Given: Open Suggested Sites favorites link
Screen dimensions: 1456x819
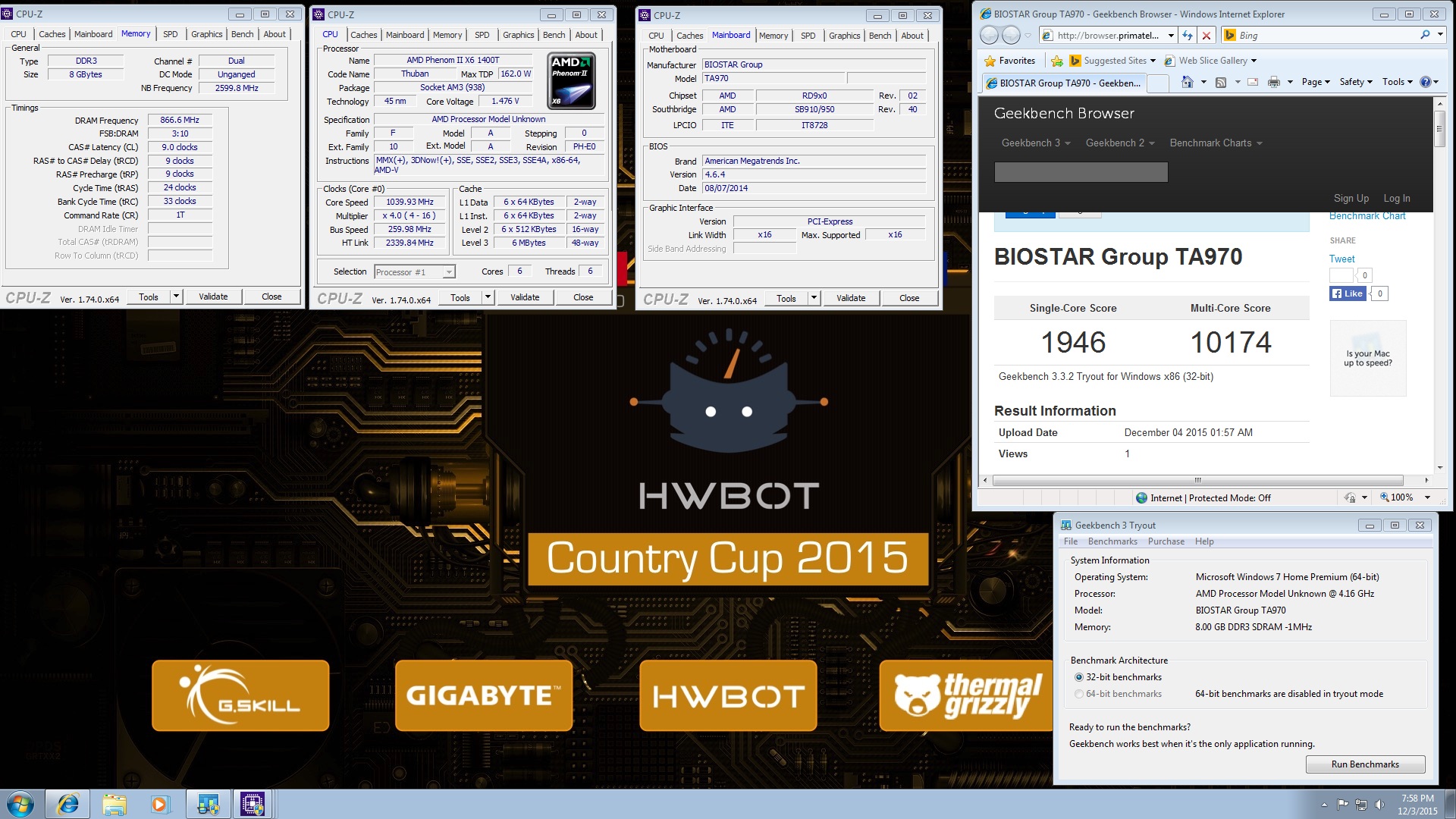Looking at the screenshot, I should (1113, 61).
